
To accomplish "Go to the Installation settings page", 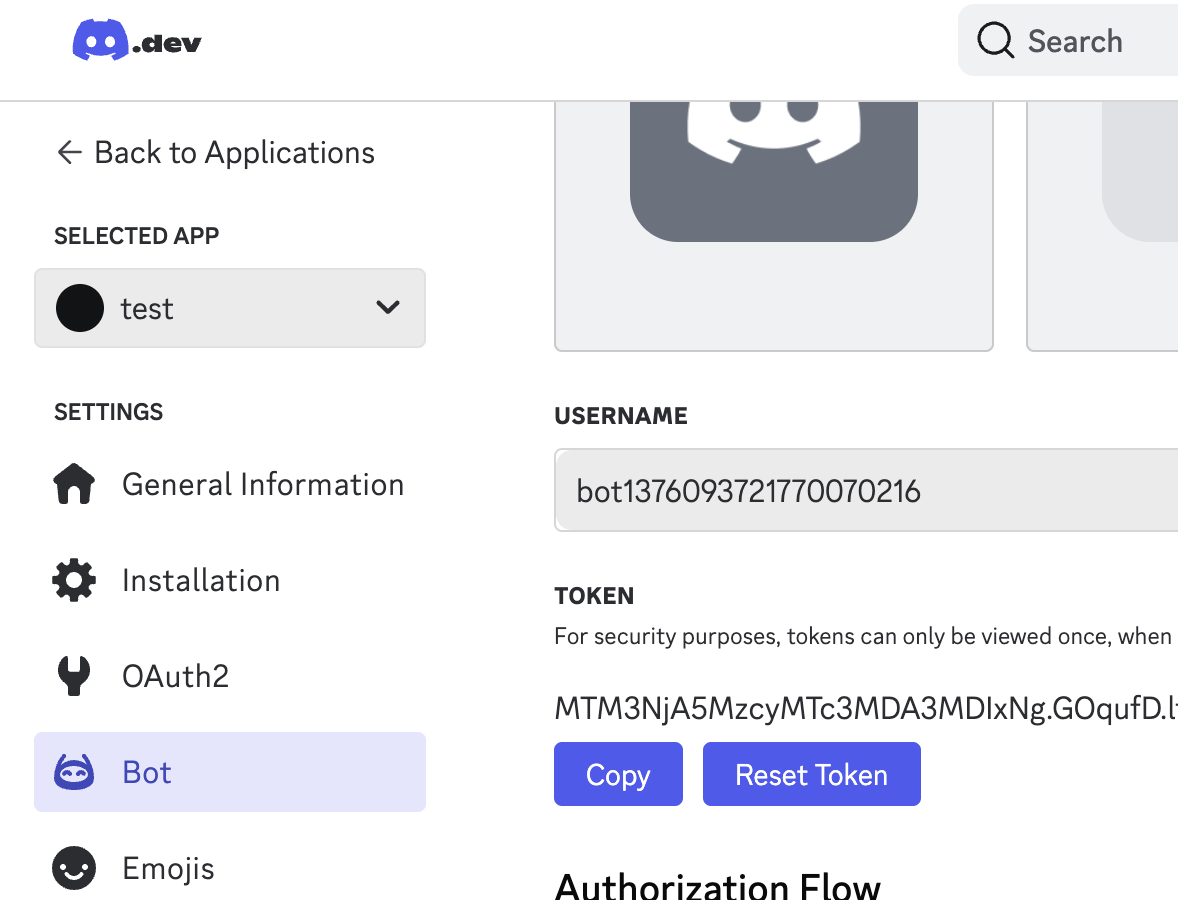I will [x=201, y=581].
